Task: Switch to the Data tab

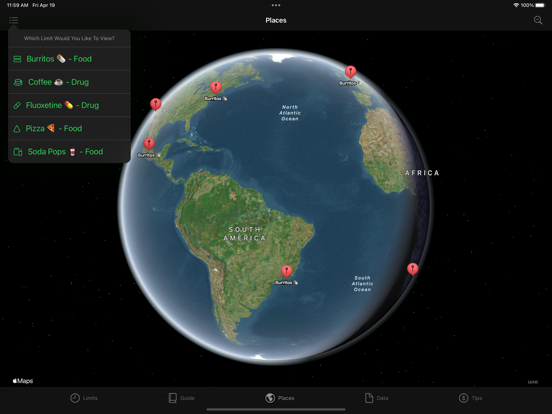Action: tap(376, 398)
